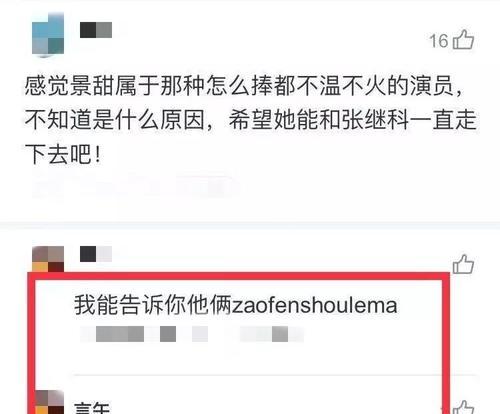Open the partially visible bottom username
500x414 pixels.
[x=92, y=408]
